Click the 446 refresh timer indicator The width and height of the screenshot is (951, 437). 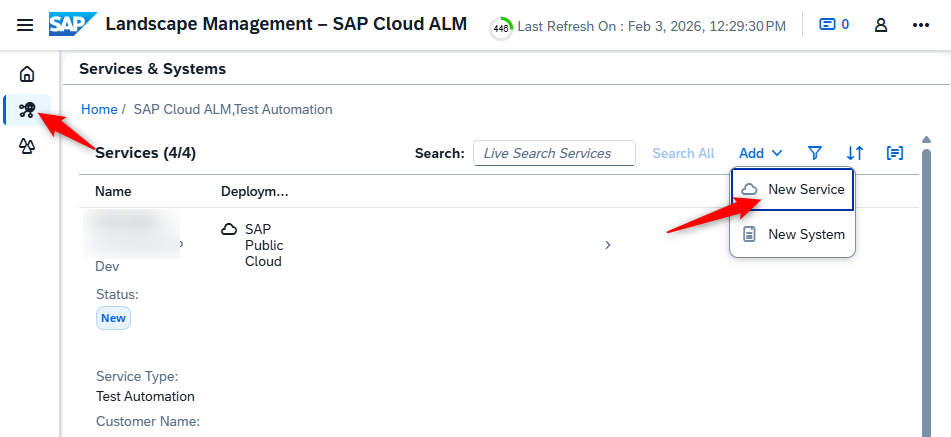(x=501, y=28)
